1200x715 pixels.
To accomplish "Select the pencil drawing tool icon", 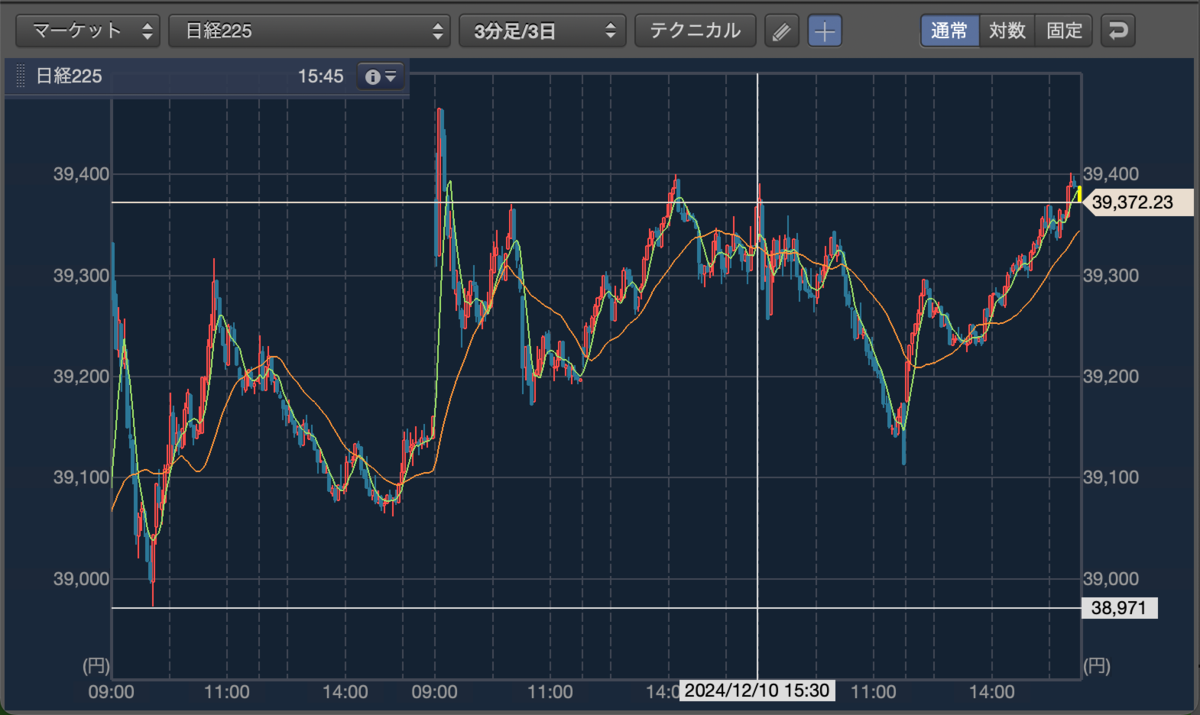I will click(x=782, y=31).
